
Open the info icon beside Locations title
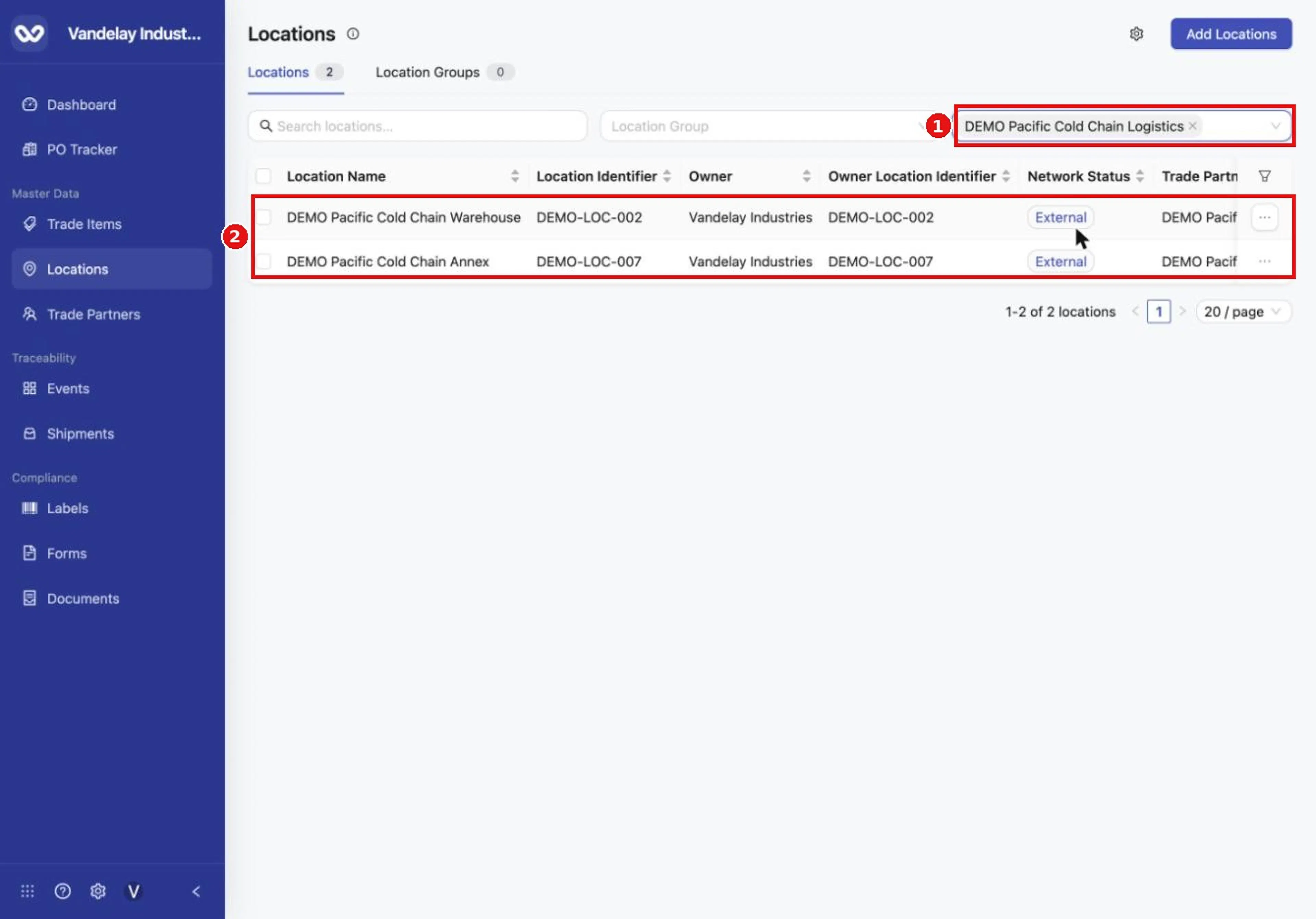point(353,34)
